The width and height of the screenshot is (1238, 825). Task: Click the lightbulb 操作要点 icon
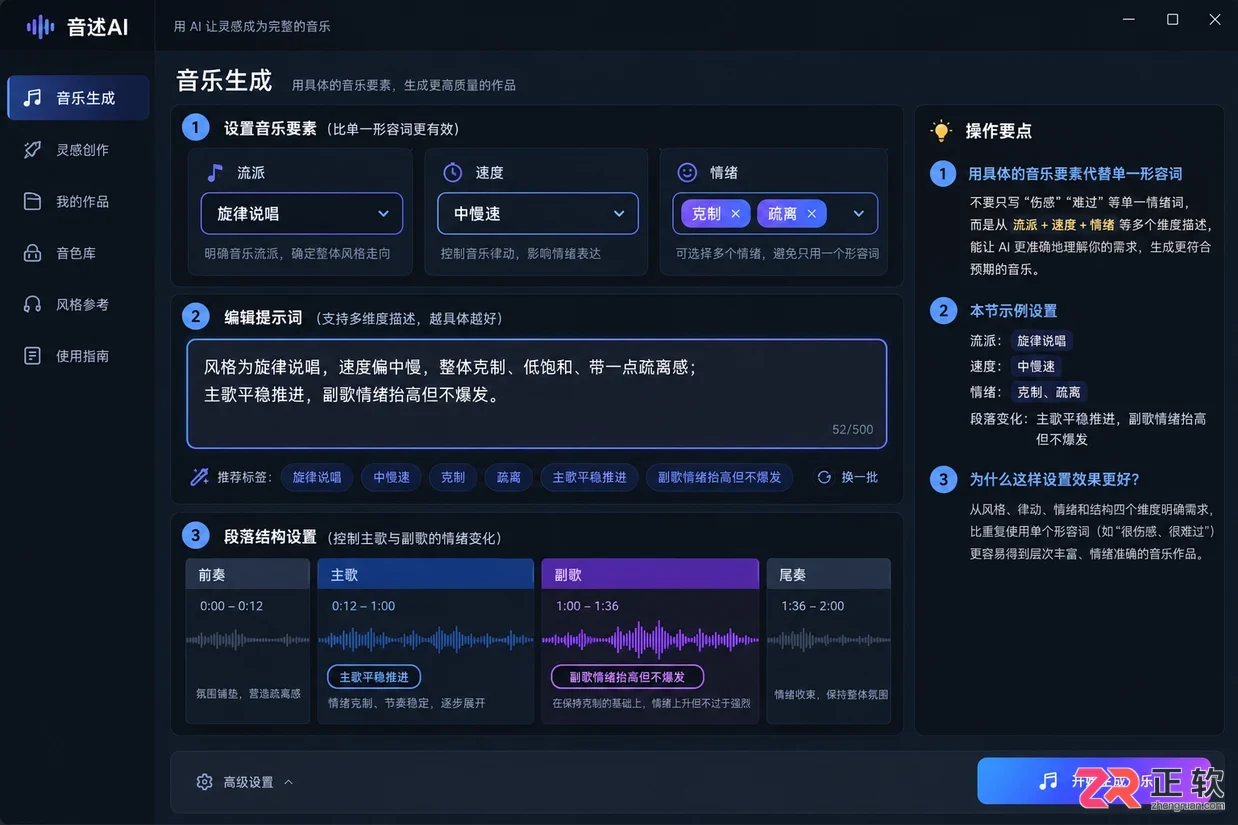[x=941, y=131]
